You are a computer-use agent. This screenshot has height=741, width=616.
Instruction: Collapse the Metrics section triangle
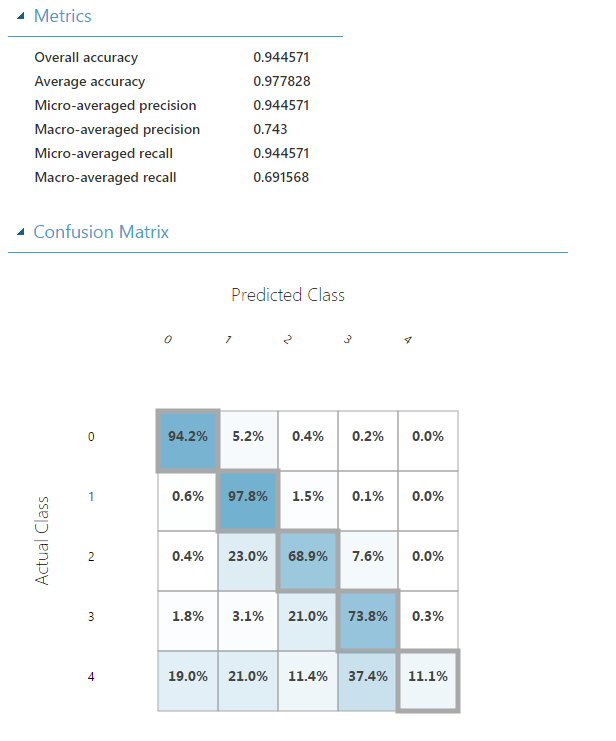(x=21, y=17)
